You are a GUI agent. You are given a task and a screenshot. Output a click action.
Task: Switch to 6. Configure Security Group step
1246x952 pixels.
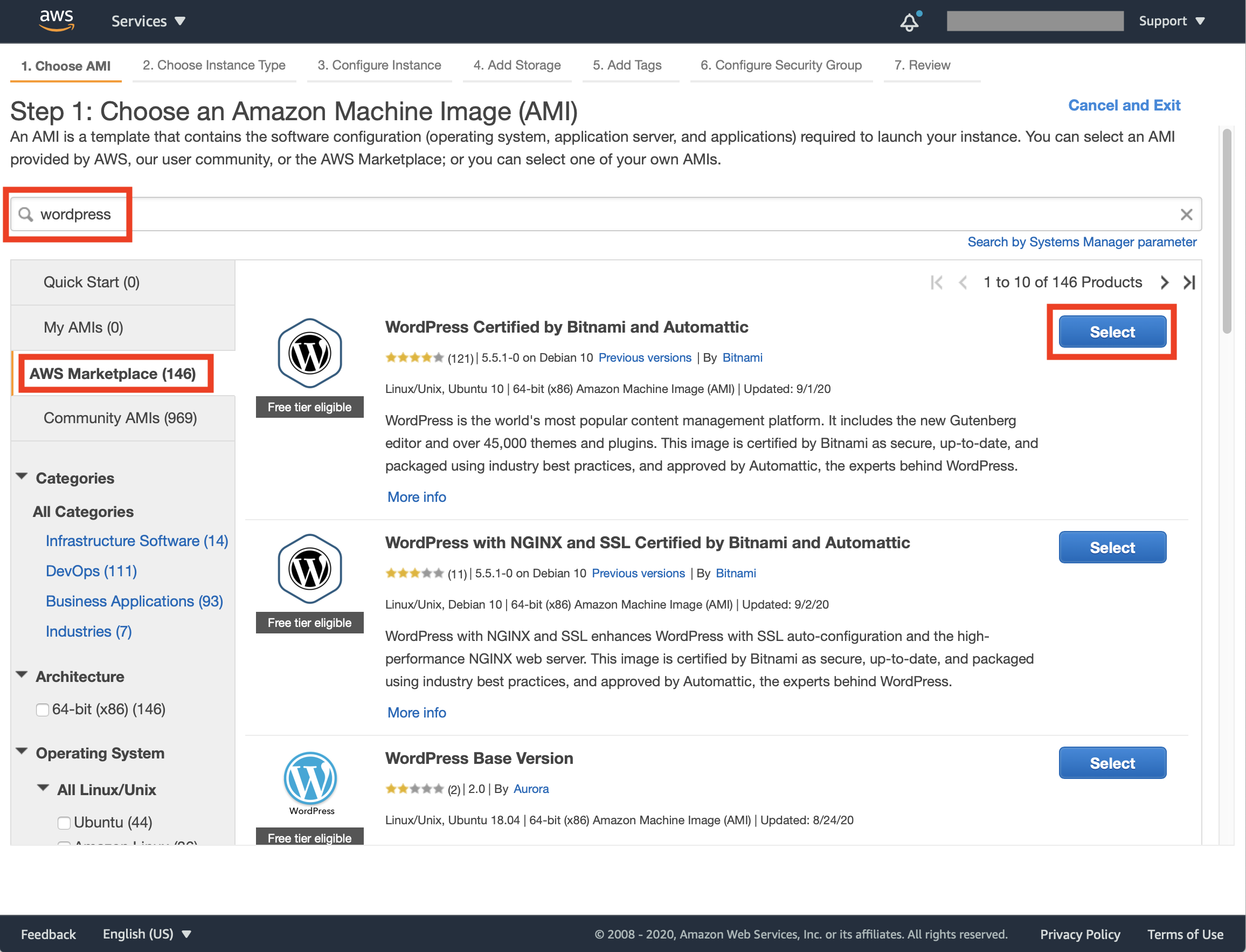pos(781,65)
